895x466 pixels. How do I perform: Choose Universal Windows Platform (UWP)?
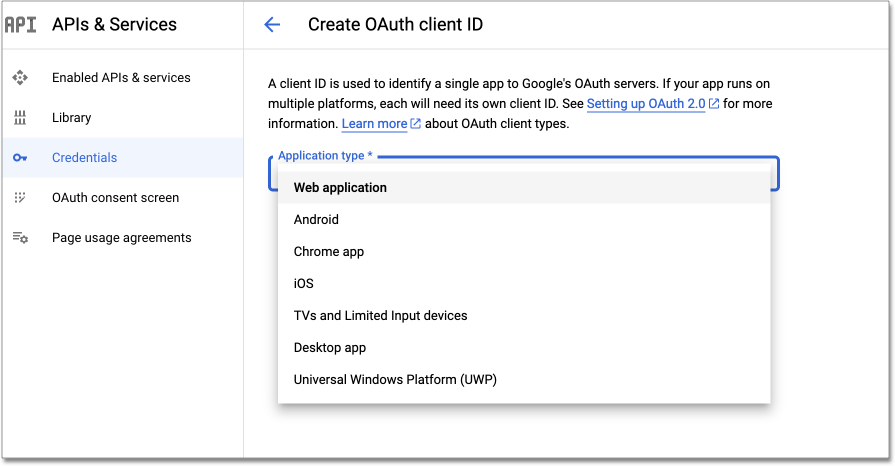pyautogui.click(x=395, y=380)
